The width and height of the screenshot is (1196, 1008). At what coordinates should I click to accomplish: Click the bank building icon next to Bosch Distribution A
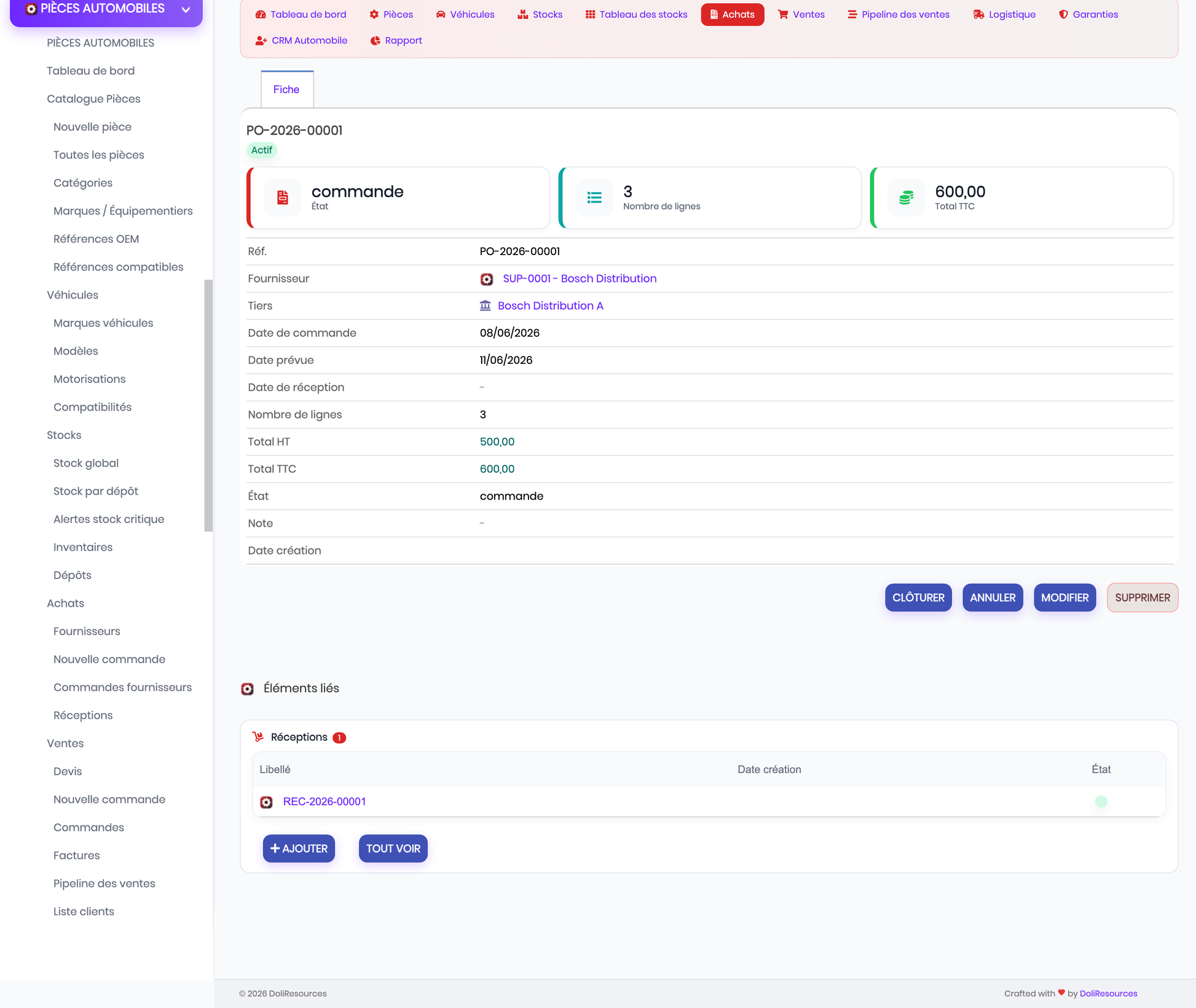[x=486, y=305]
